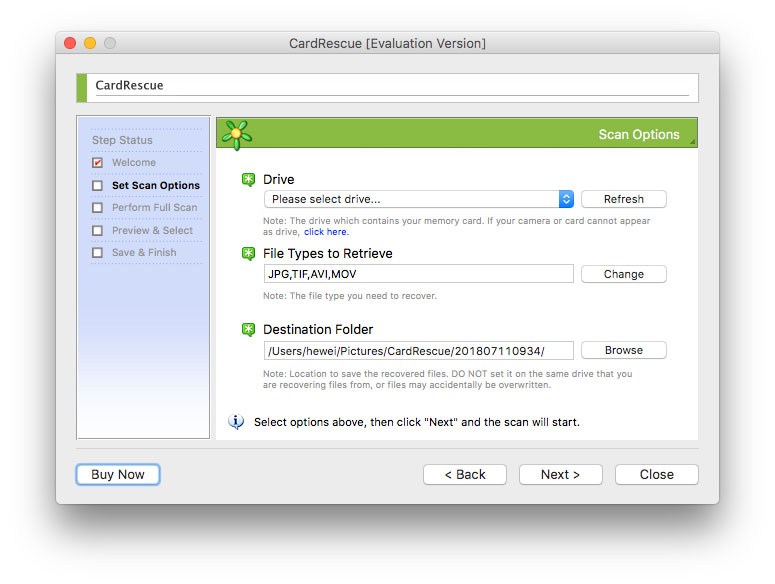This screenshot has height=584, width=775.
Task: Toggle the Preview & Select checkbox
Action: (x=97, y=230)
